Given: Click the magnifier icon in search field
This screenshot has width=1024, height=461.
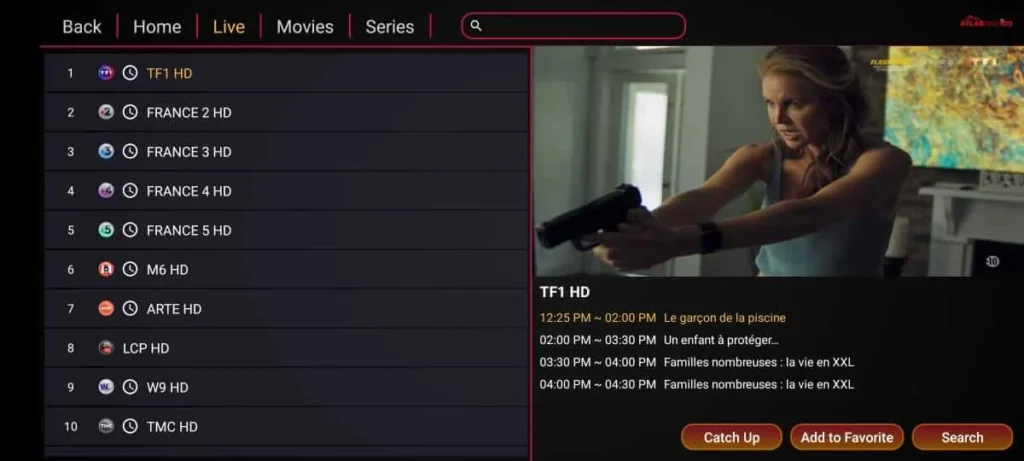Looking at the screenshot, I should pos(476,26).
